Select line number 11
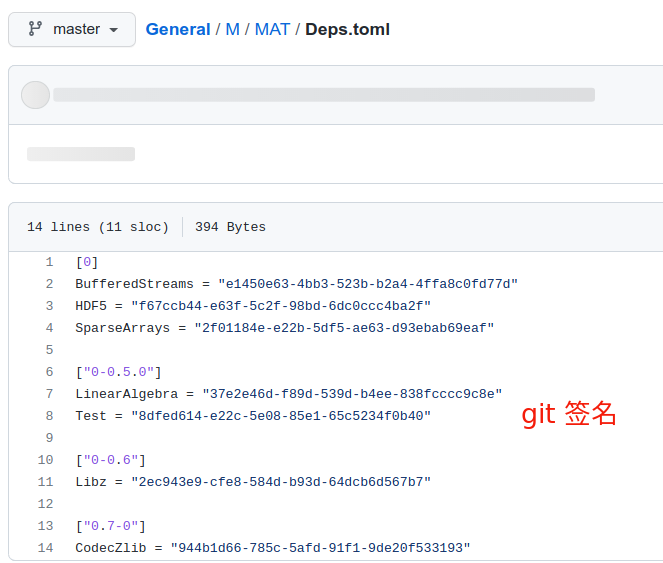Screen dimensions: 663x563 [46, 482]
